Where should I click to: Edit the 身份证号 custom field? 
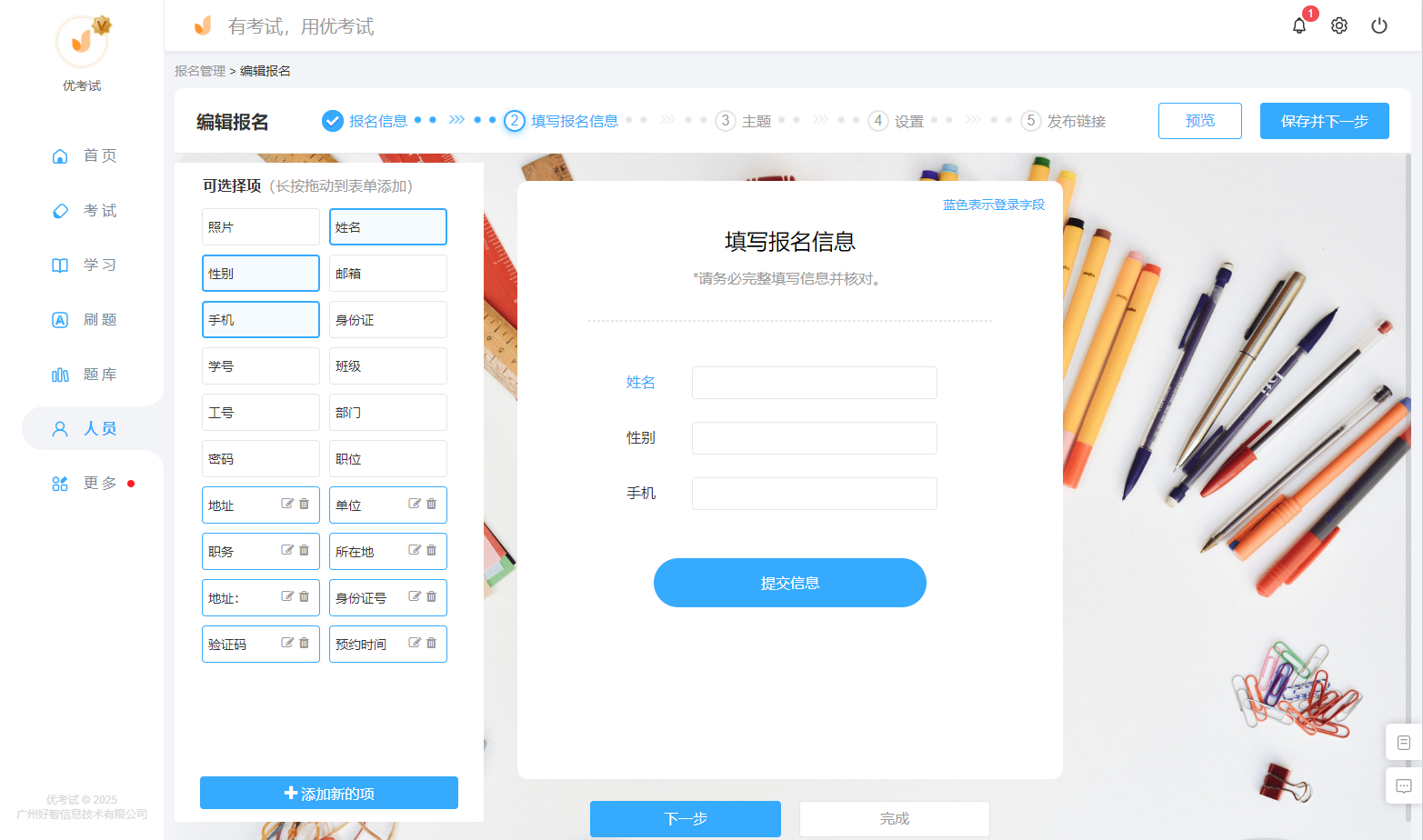tap(415, 596)
